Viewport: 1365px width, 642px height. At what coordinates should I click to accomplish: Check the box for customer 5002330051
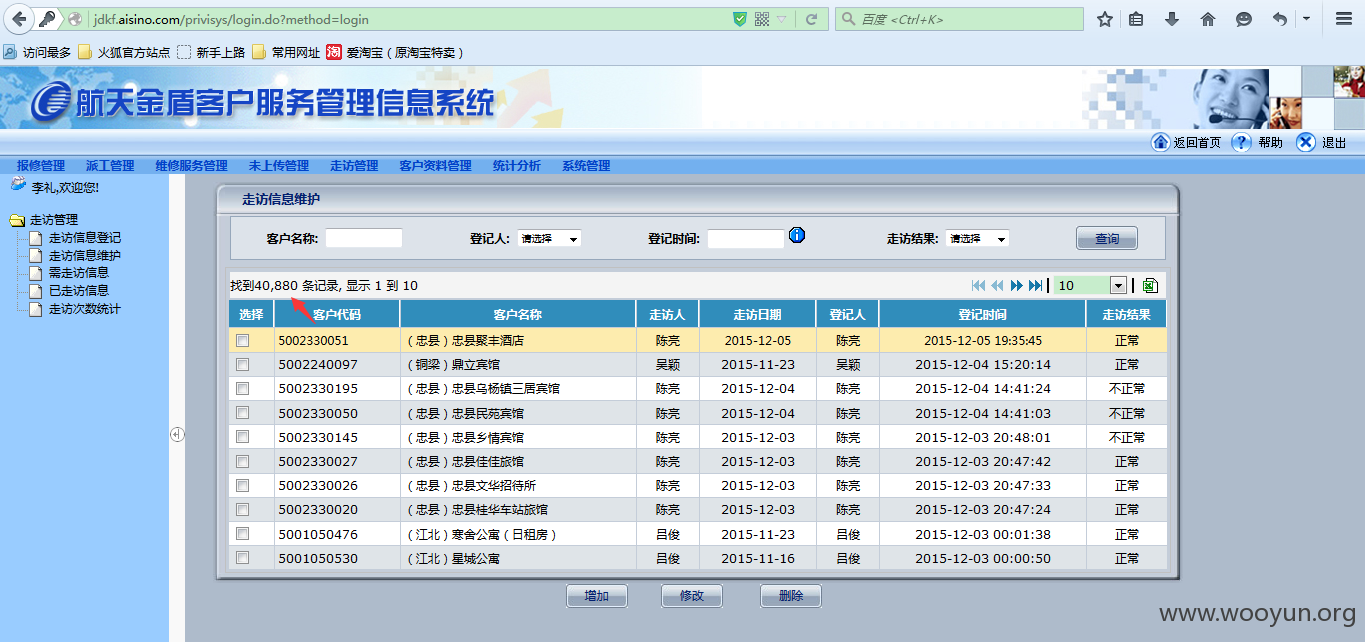(242, 341)
